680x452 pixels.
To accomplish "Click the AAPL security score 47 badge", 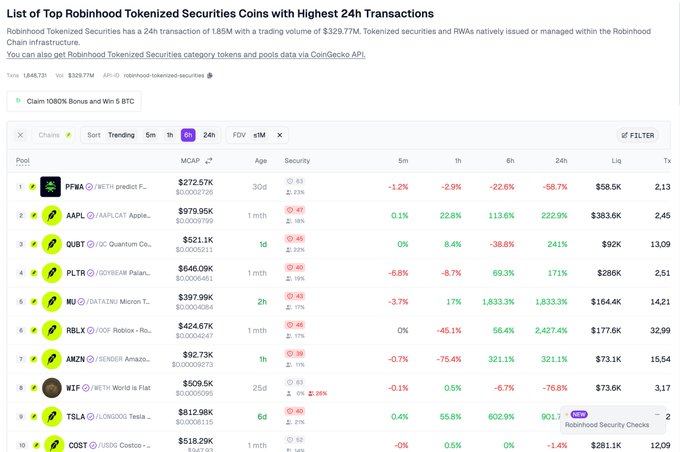I will [x=295, y=210].
